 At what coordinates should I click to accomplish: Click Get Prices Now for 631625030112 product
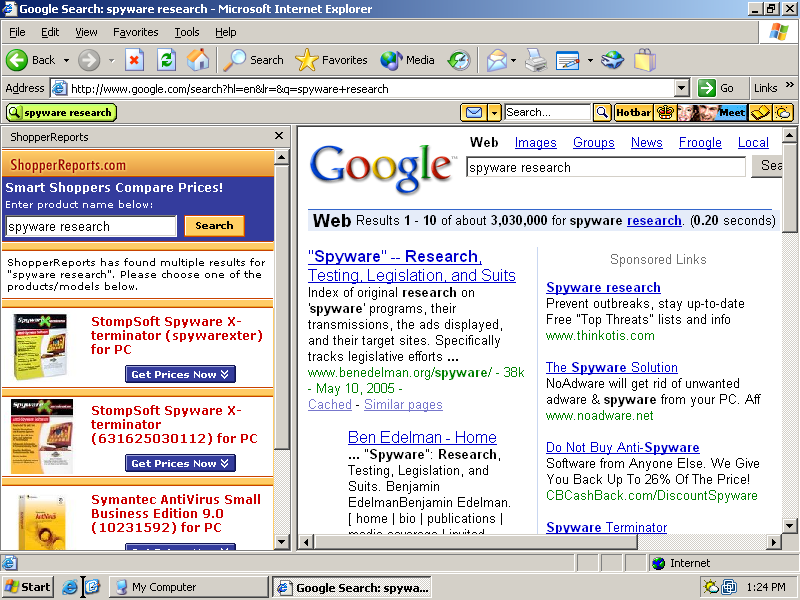click(x=180, y=463)
